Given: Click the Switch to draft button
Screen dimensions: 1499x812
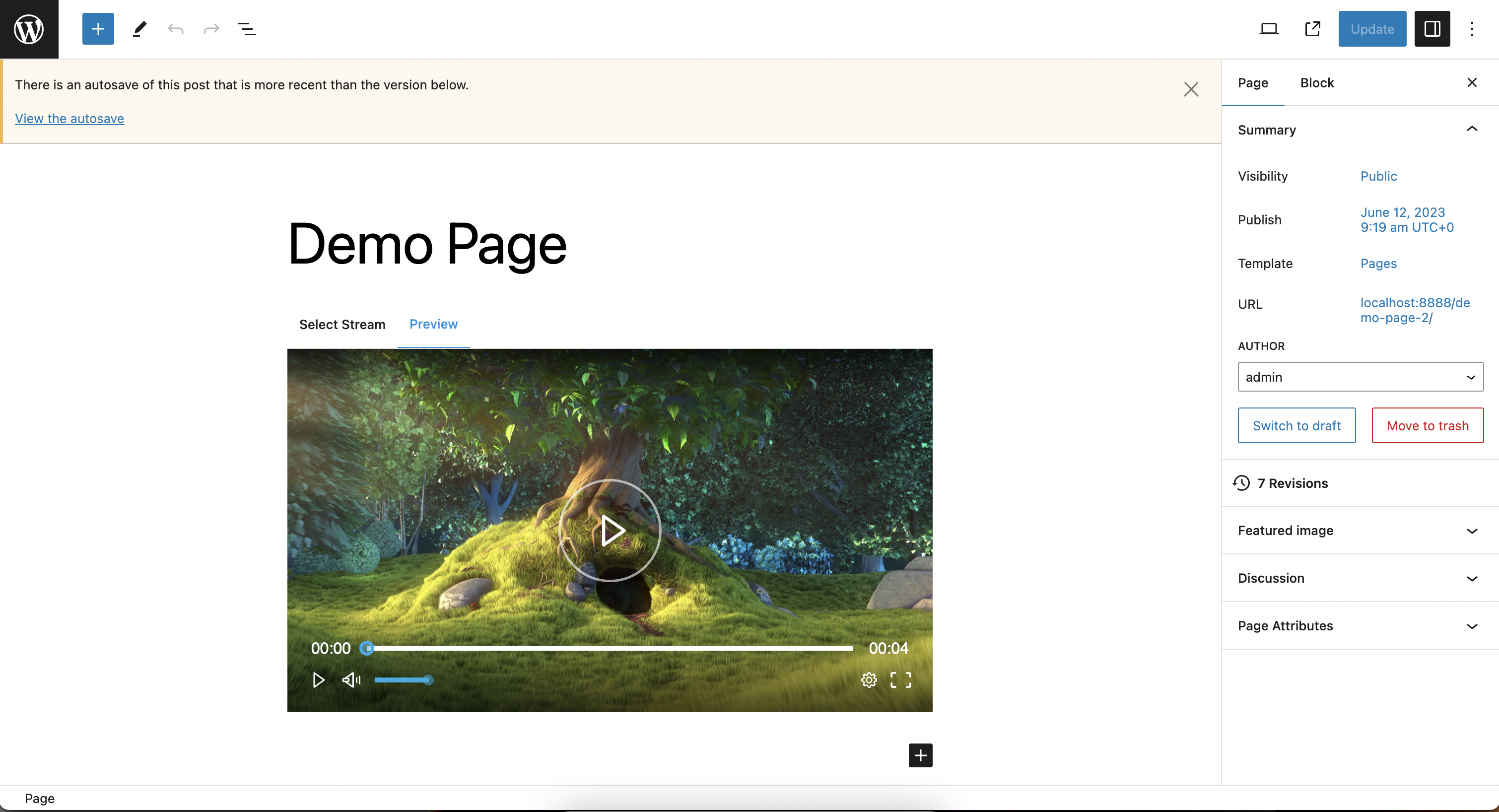Looking at the screenshot, I should tap(1296, 425).
